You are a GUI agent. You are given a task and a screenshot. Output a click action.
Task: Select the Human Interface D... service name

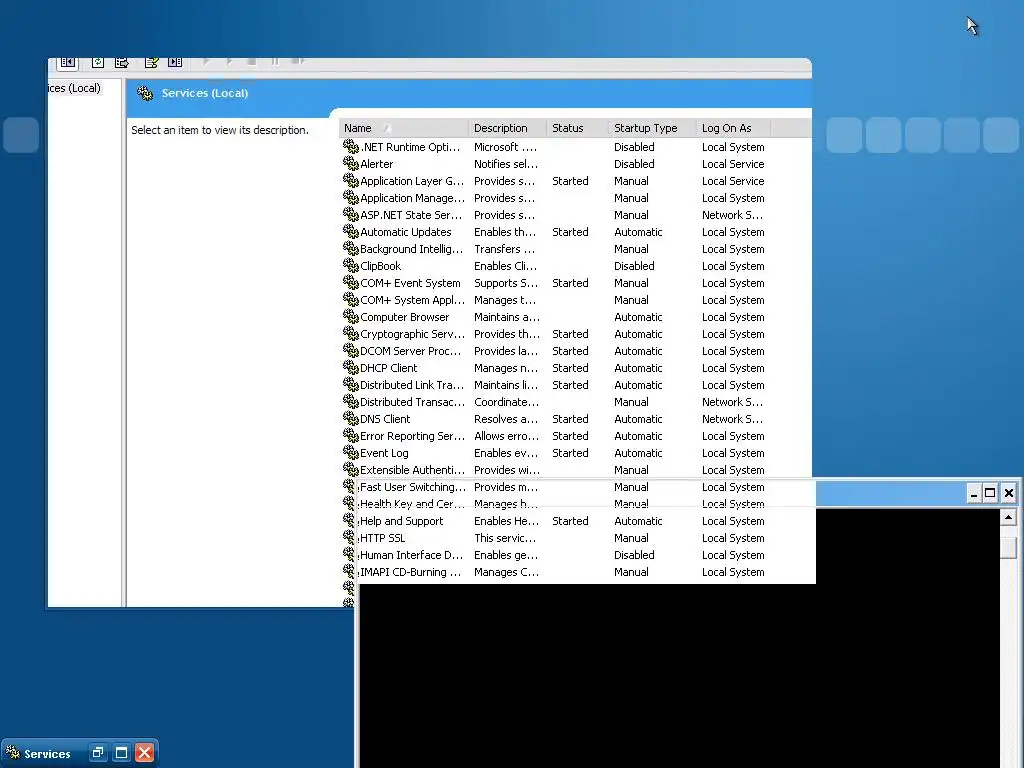[411, 554]
